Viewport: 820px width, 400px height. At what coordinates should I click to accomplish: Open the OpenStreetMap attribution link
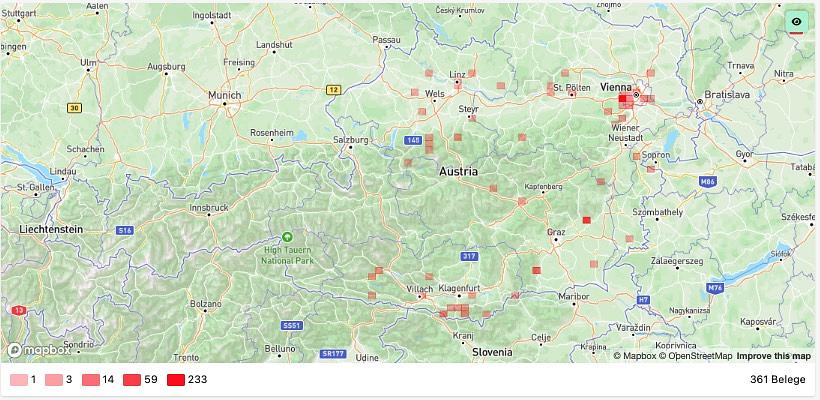coord(695,356)
